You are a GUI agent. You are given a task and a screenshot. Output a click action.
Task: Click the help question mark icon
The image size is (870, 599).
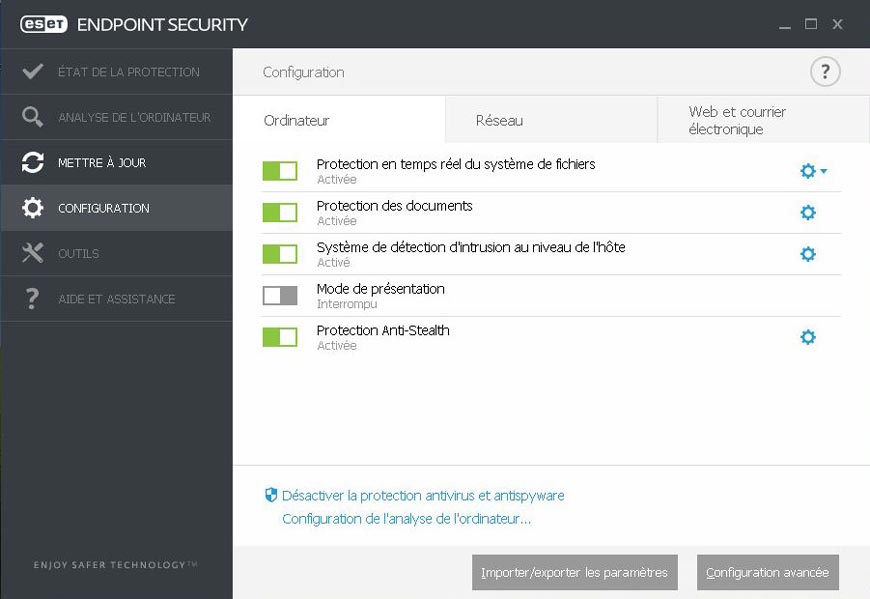coord(825,72)
